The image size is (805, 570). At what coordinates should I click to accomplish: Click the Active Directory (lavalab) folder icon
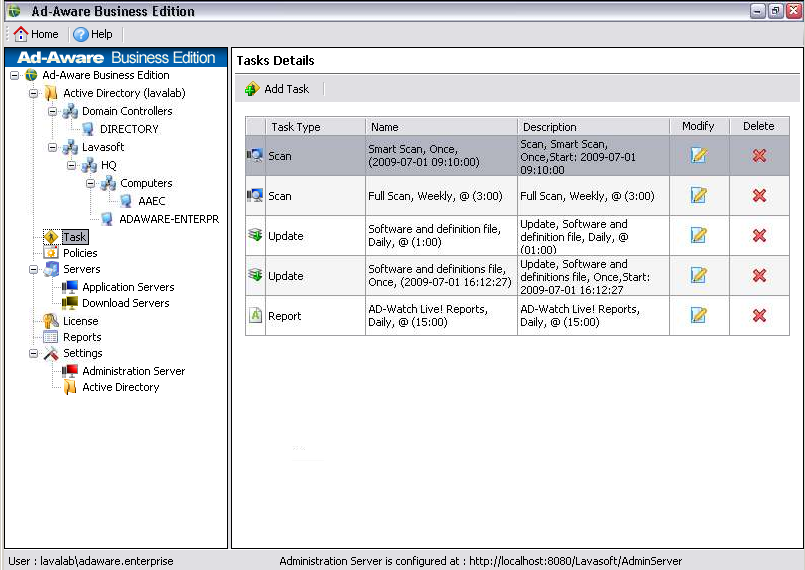point(51,93)
